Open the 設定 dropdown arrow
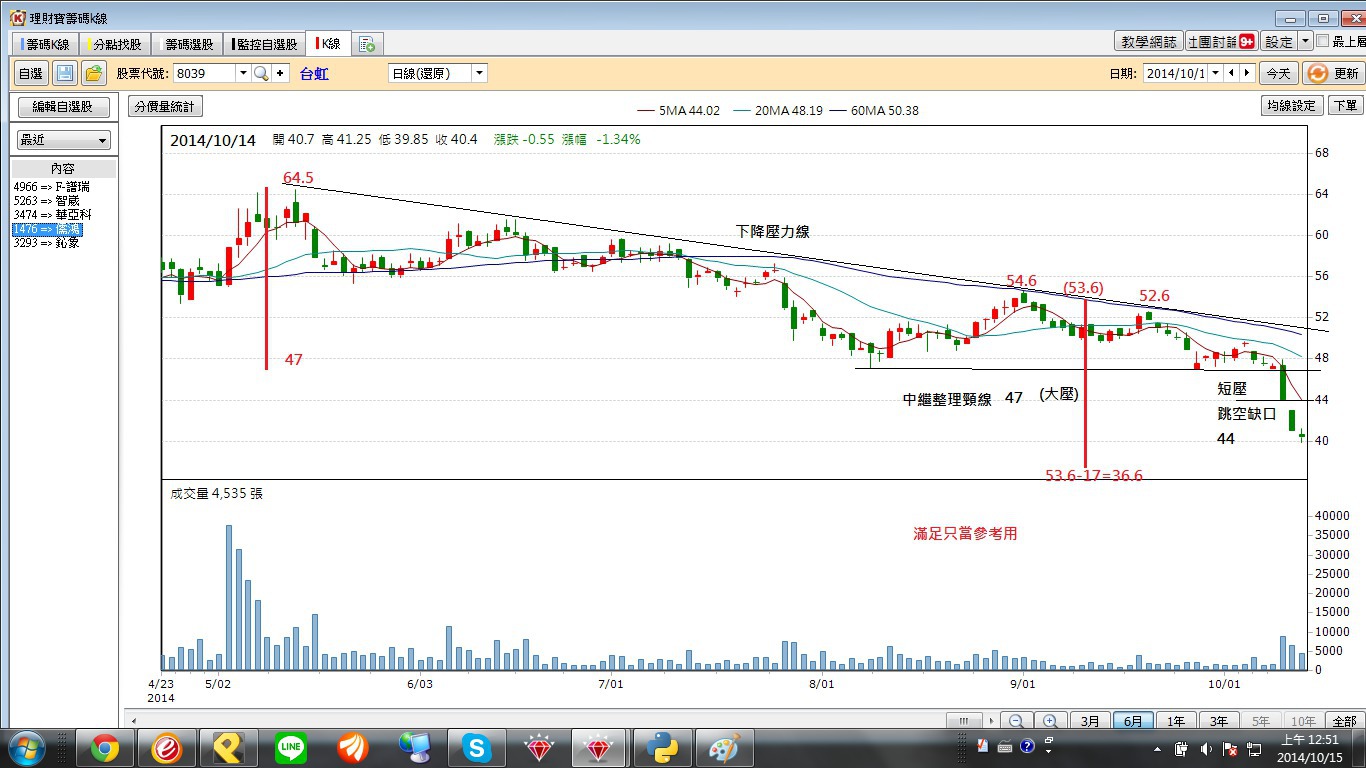 coord(1305,42)
